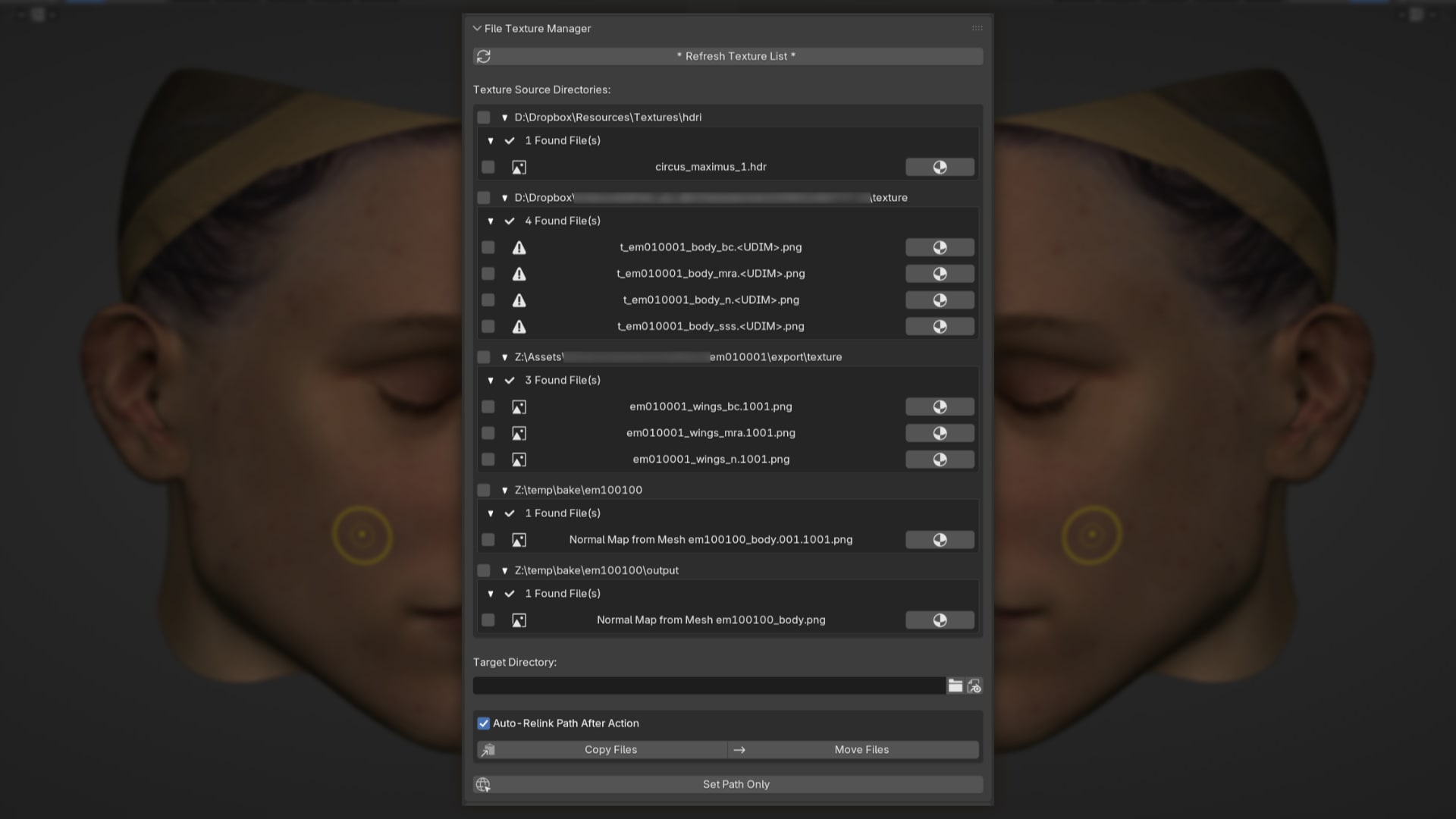
Task: Click the checker button for em010001_wings_n.1001.png
Action: tap(940, 459)
